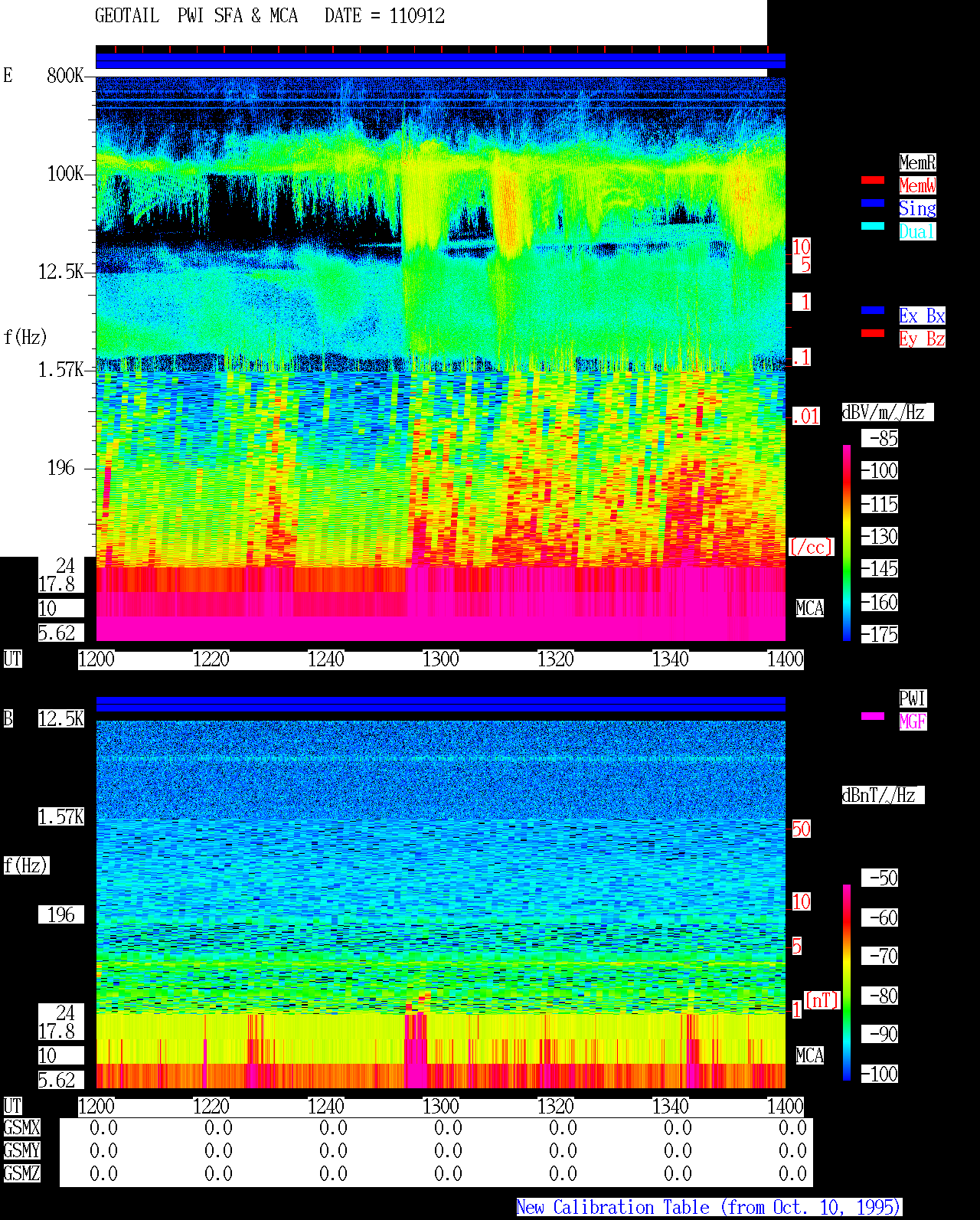
Task: Click the magnetic field vertical color bar
Action: pyautogui.click(x=847, y=983)
